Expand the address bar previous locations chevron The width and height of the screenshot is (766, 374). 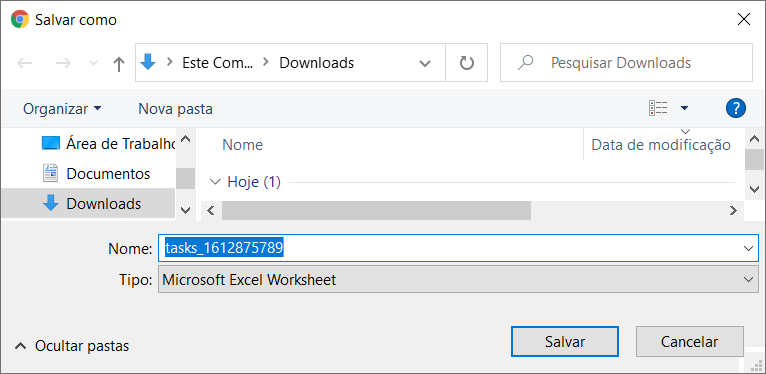click(425, 63)
